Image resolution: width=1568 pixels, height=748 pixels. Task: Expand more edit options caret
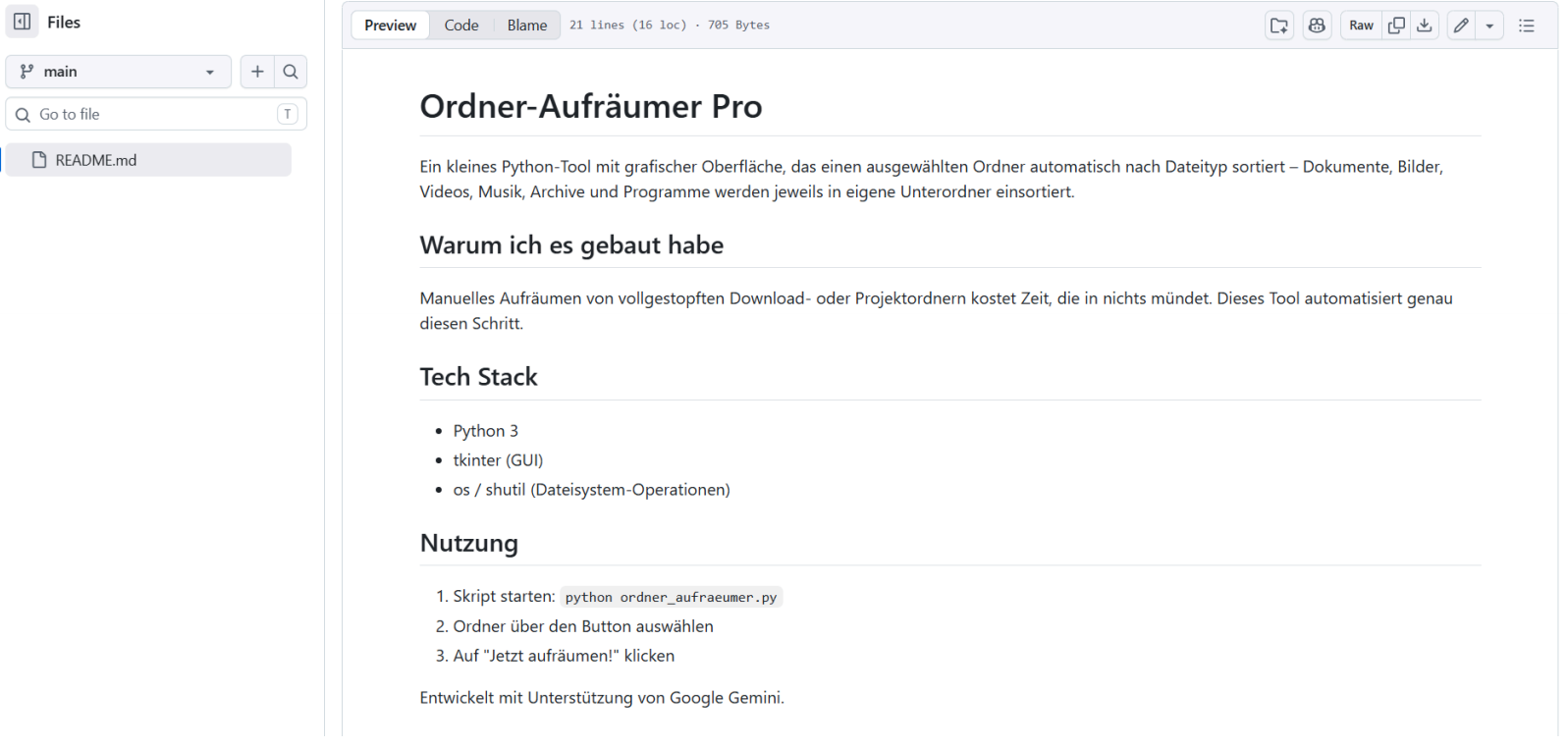1489,26
